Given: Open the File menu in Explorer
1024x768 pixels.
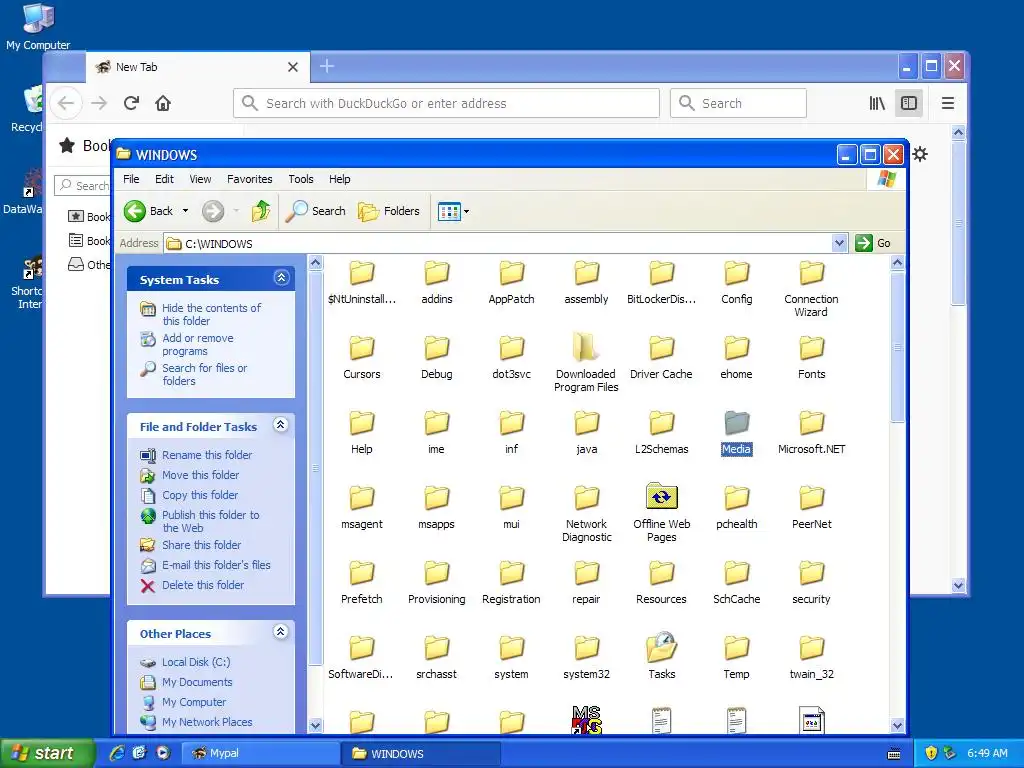Looking at the screenshot, I should click(x=131, y=179).
